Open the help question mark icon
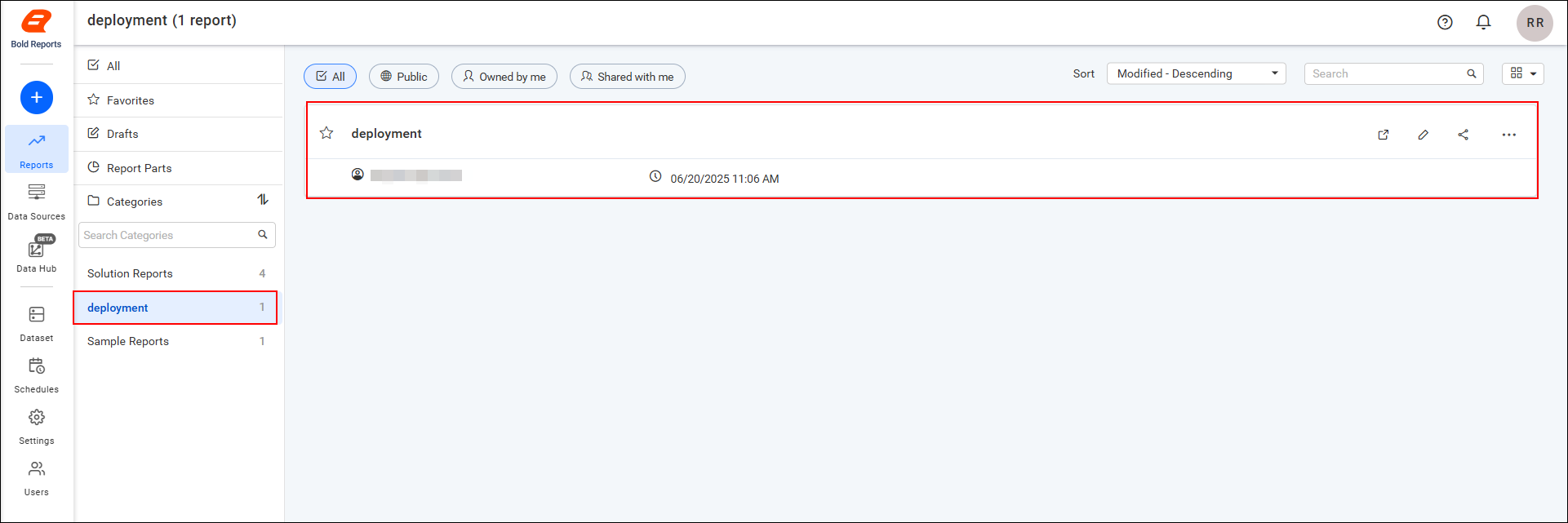1568x523 pixels. (1445, 23)
